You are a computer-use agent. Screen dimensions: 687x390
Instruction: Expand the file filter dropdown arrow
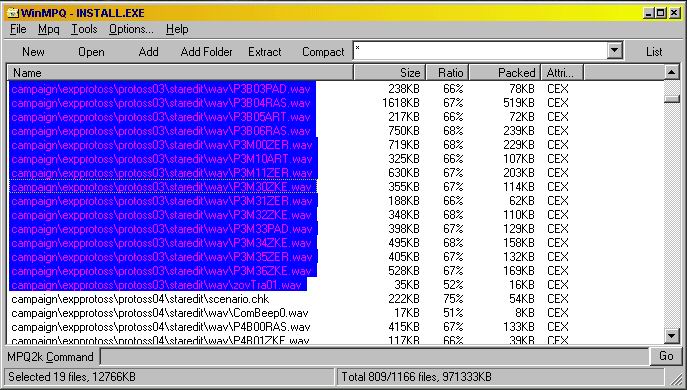(x=614, y=51)
